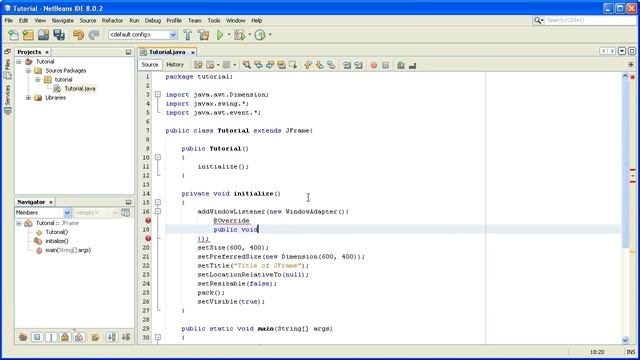The image size is (640, 360).
Task: Click the Save All toolbar icon
Action: 59,35
